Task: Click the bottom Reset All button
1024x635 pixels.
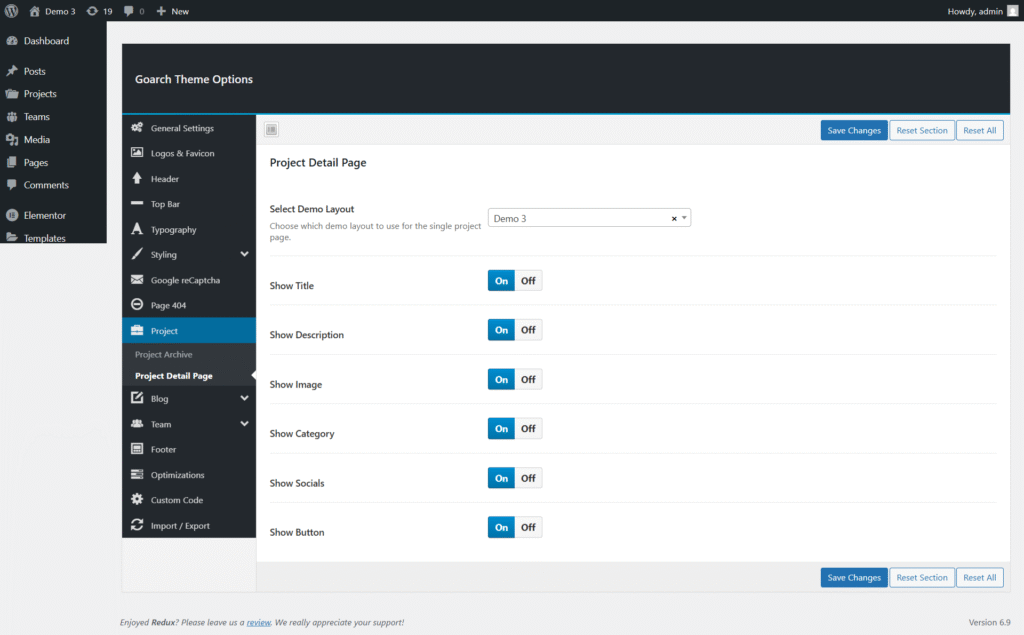Action: click(980, 578)
